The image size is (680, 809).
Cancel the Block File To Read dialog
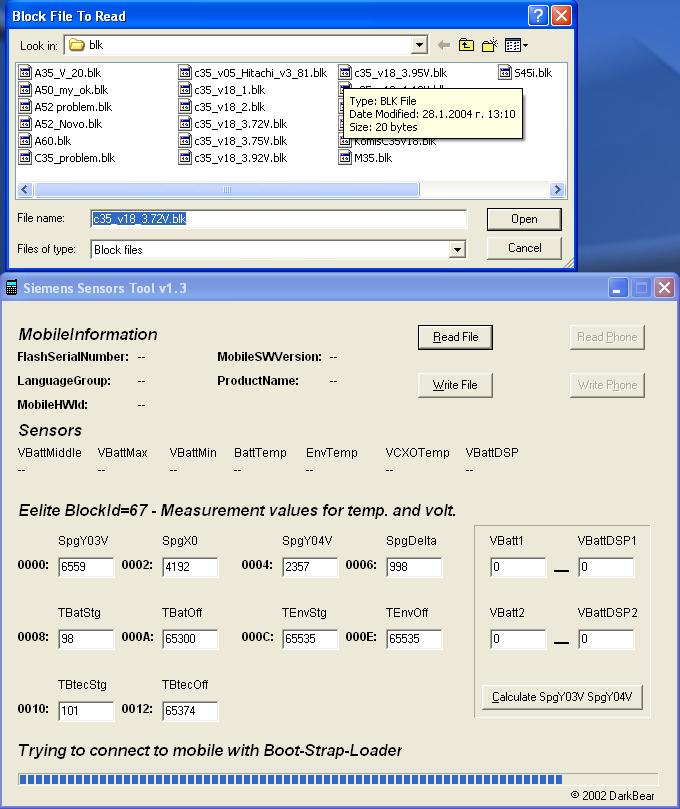coord(524,248)
